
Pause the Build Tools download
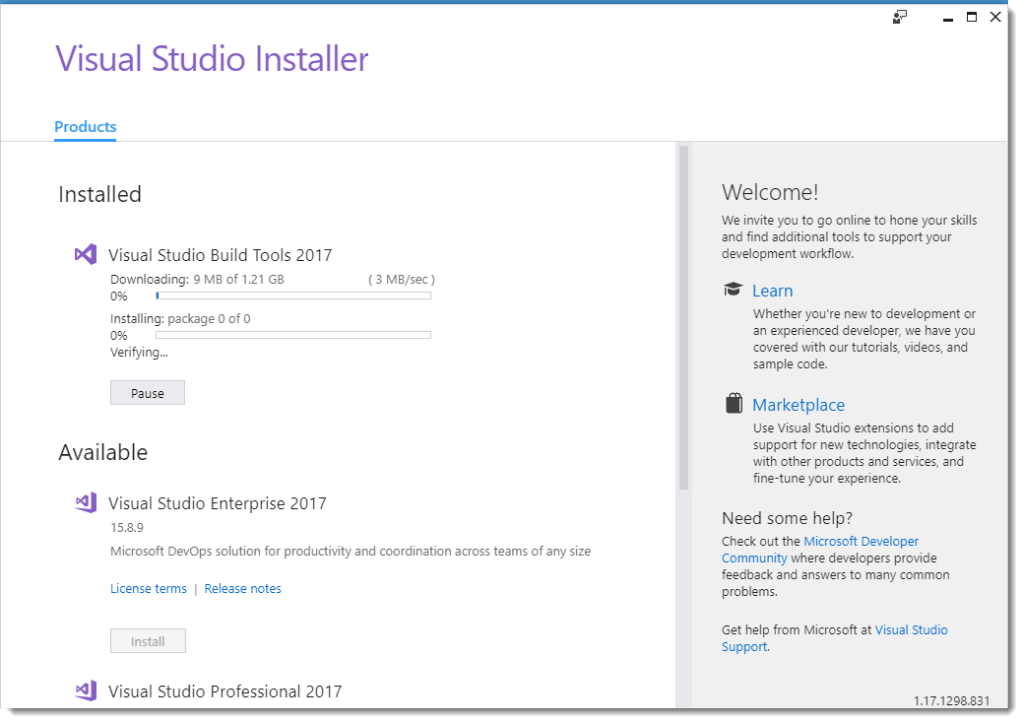[x=147, y=393]
